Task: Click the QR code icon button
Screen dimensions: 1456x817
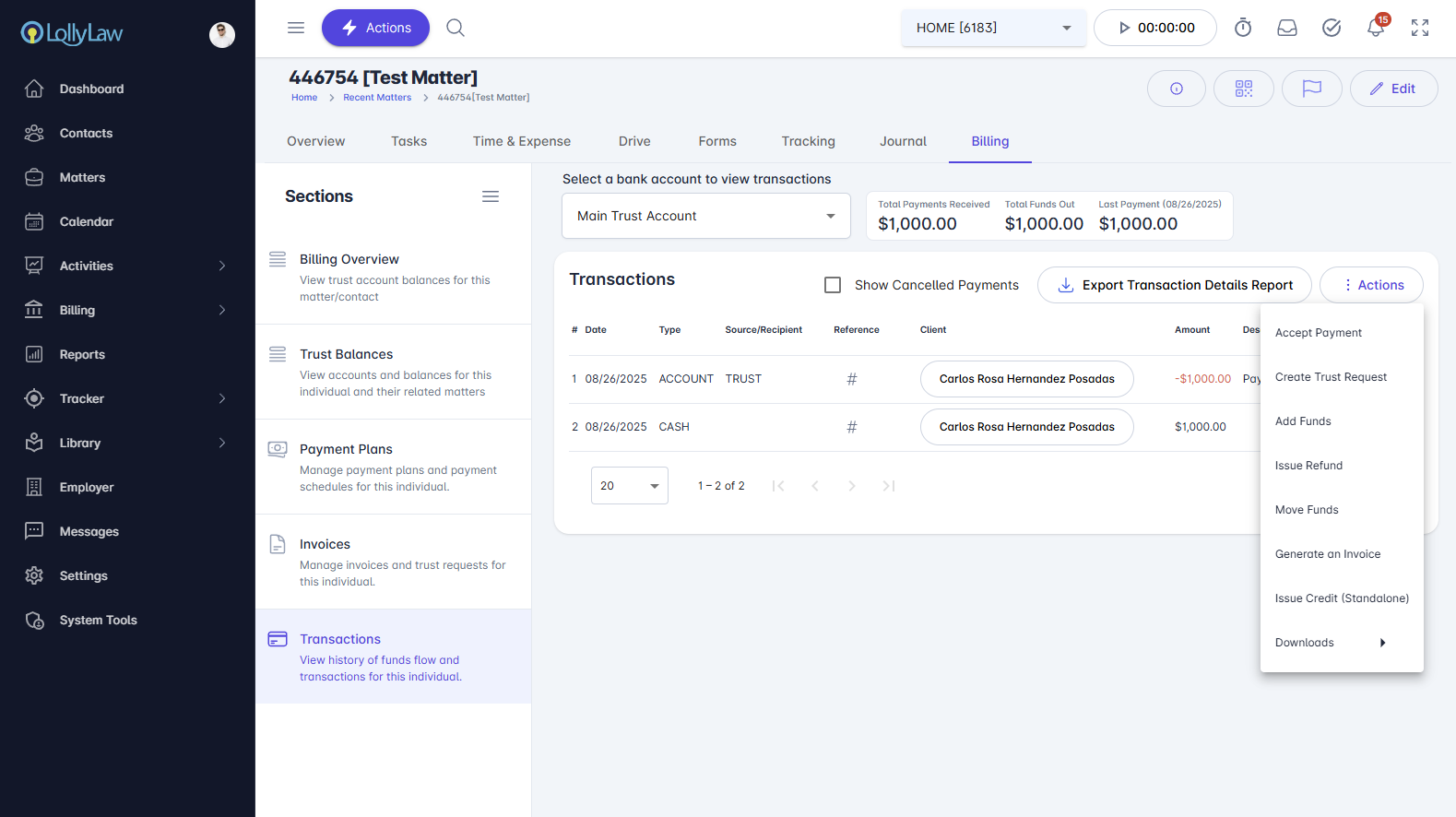Action: pyautogui.click(x=1243, y=89)
